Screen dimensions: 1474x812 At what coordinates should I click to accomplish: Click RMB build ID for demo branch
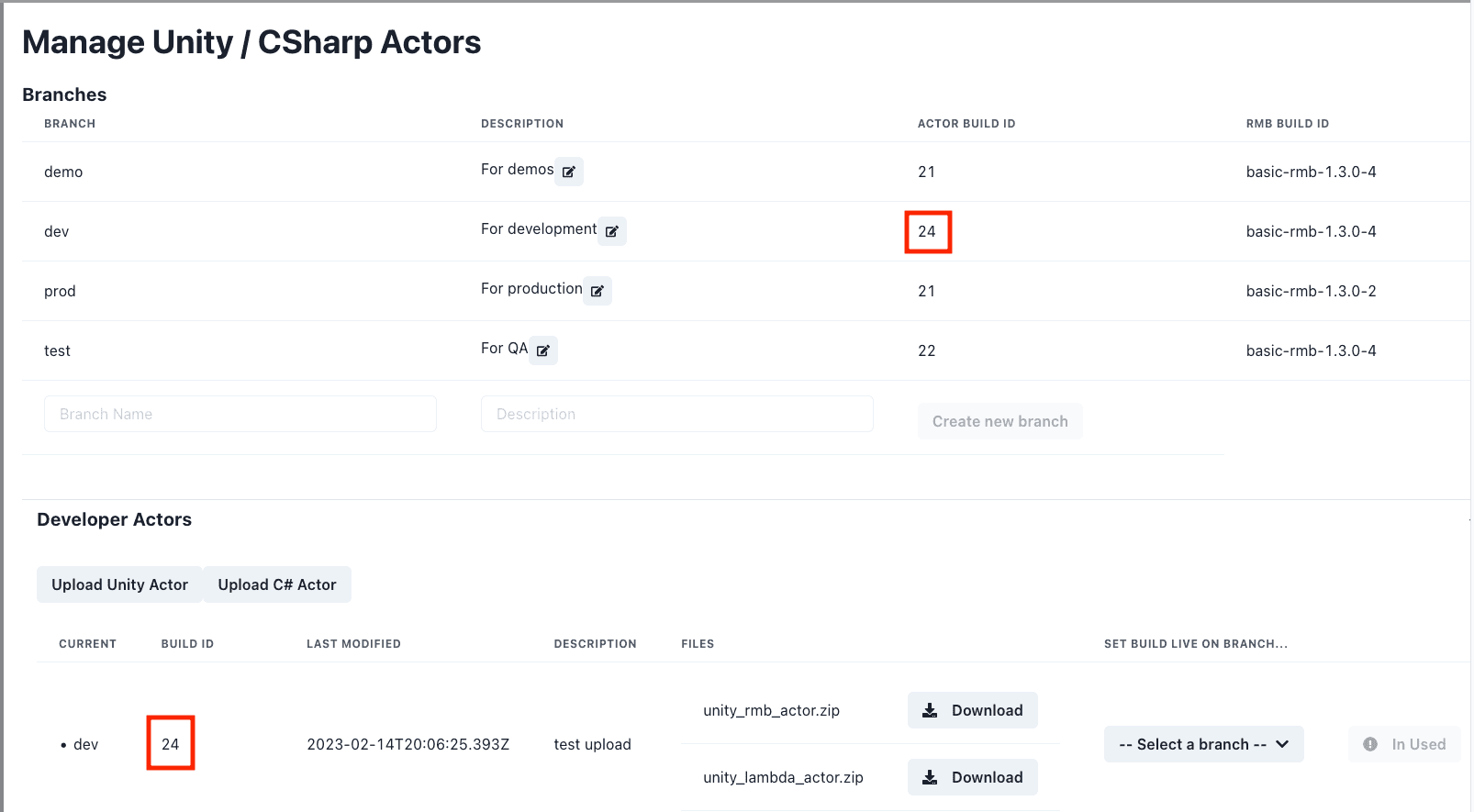(1312, 172)
